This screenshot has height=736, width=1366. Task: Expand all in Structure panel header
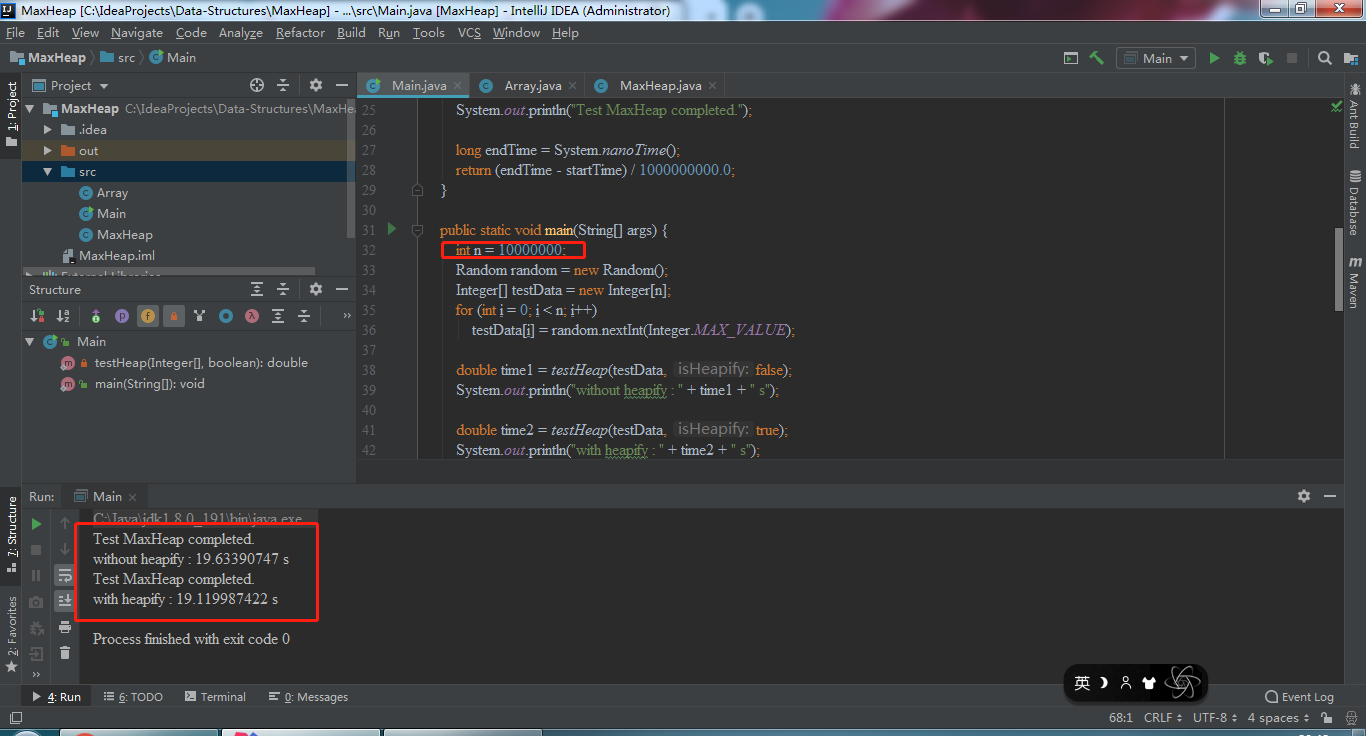pos(257,289)
